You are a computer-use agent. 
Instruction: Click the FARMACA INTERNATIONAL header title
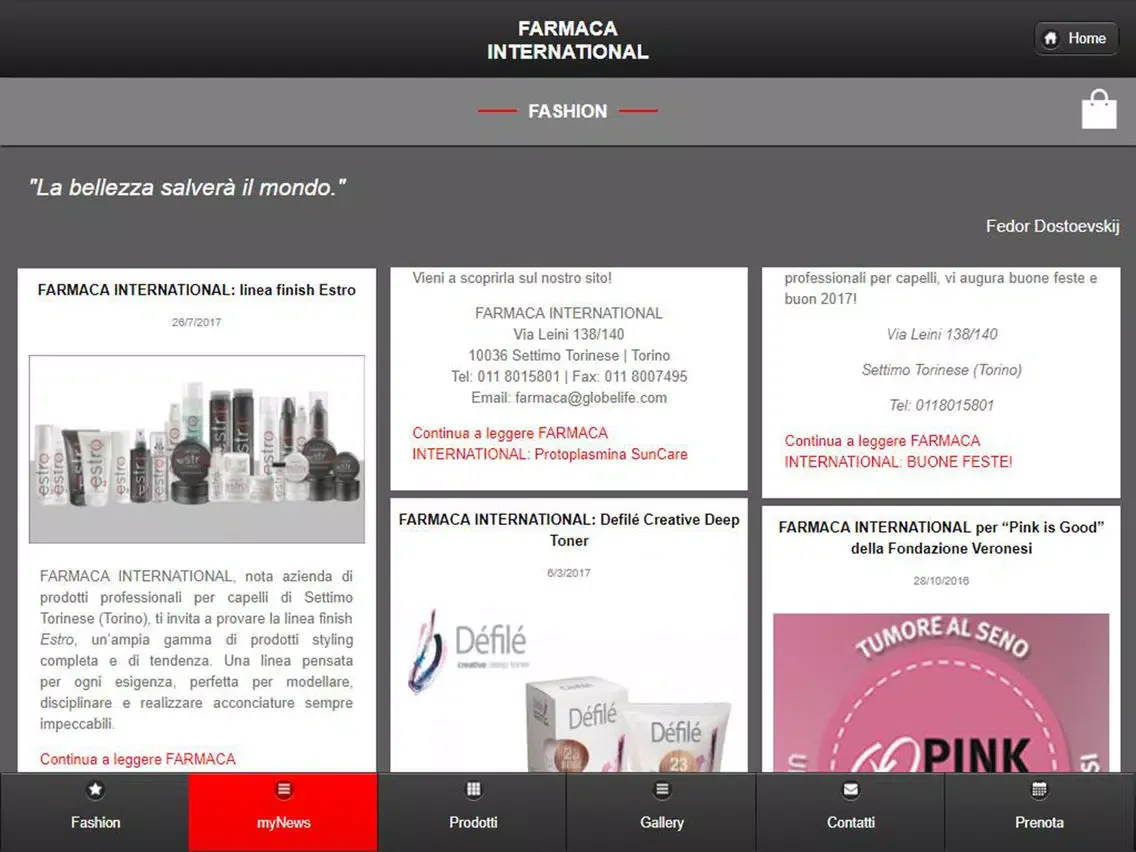point(568,40)
